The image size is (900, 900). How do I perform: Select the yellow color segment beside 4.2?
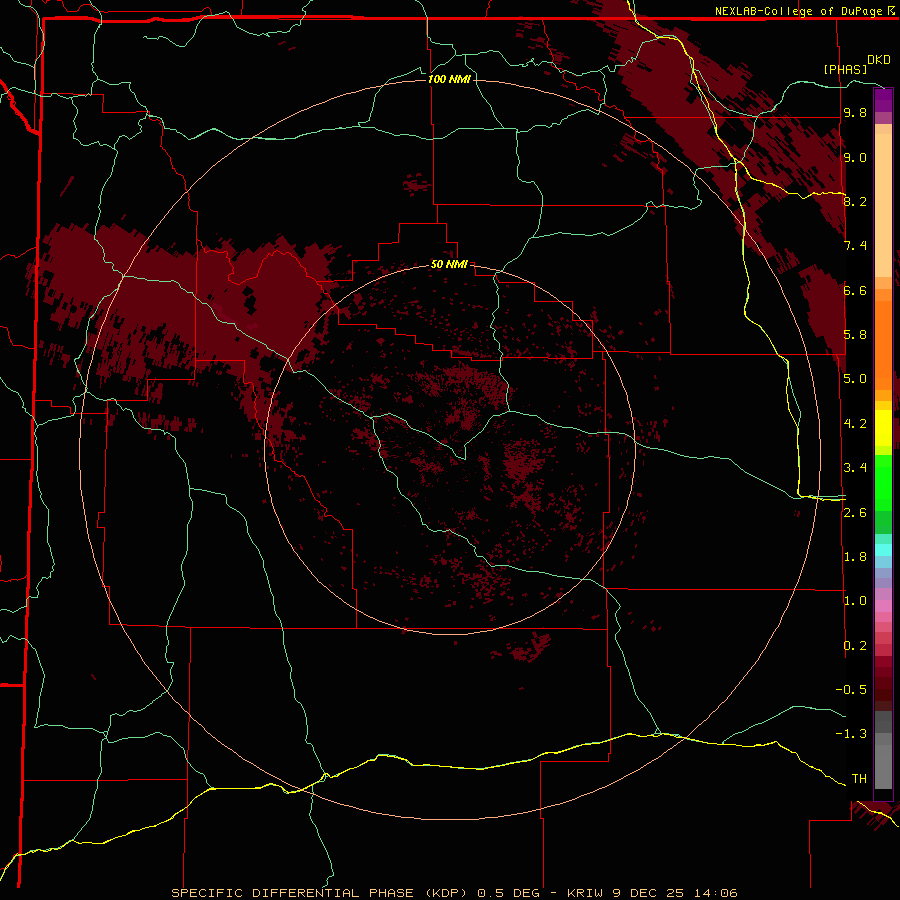click(x=883, y=428)
